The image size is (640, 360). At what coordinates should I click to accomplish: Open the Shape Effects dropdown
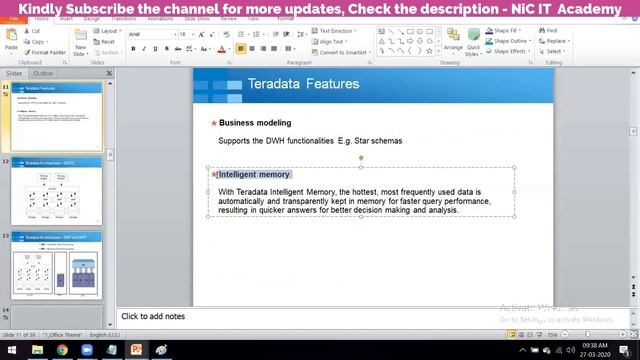508,51
